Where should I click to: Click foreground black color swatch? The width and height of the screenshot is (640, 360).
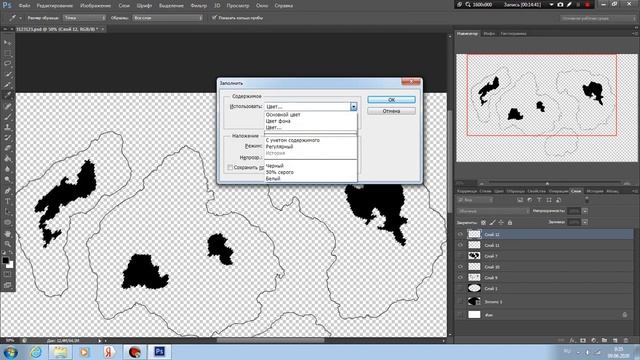point(5,260)
